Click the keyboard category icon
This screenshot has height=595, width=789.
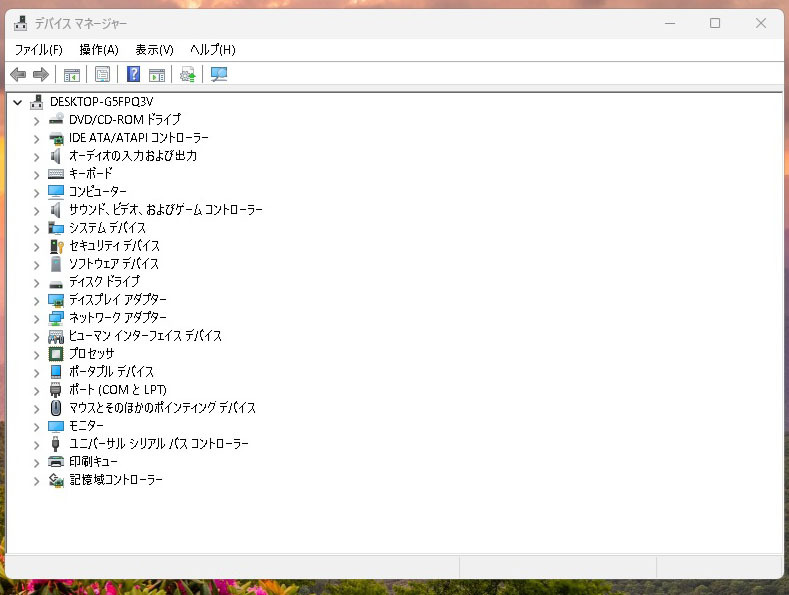pos(56,174)
